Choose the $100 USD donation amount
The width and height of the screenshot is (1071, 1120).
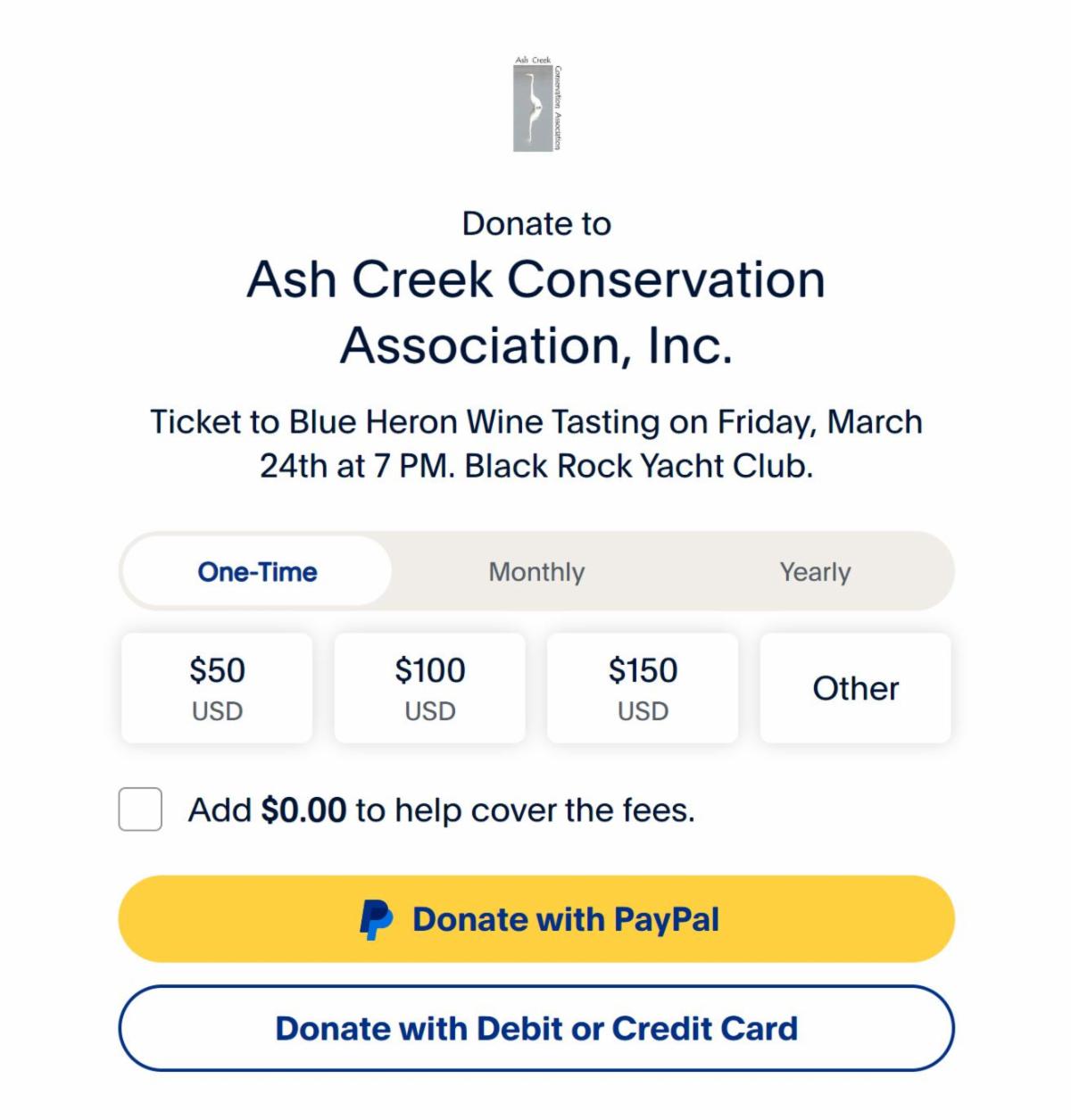click(430, 688)
